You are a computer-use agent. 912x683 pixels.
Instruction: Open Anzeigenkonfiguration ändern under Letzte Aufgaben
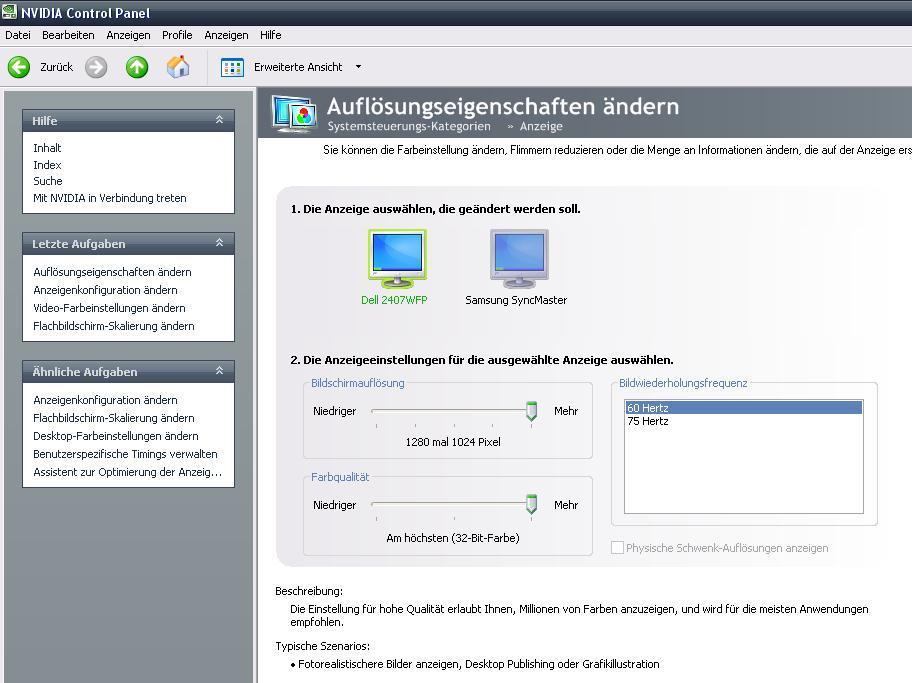tap(105, 290)
